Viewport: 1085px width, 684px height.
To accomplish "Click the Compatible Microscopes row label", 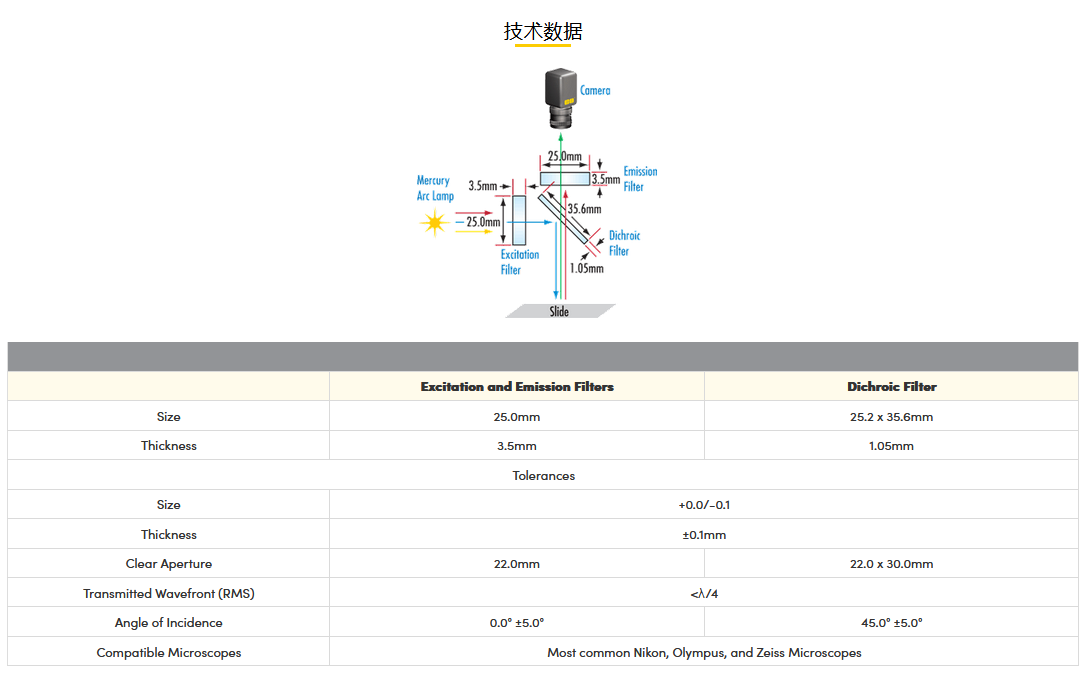I will [169, 653].
